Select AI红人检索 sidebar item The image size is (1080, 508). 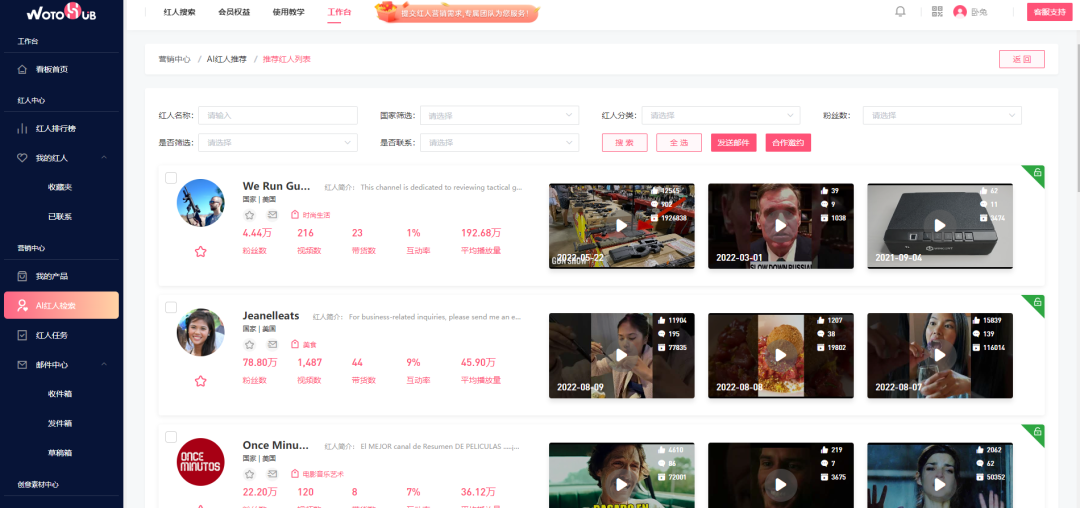coord(61,305)
